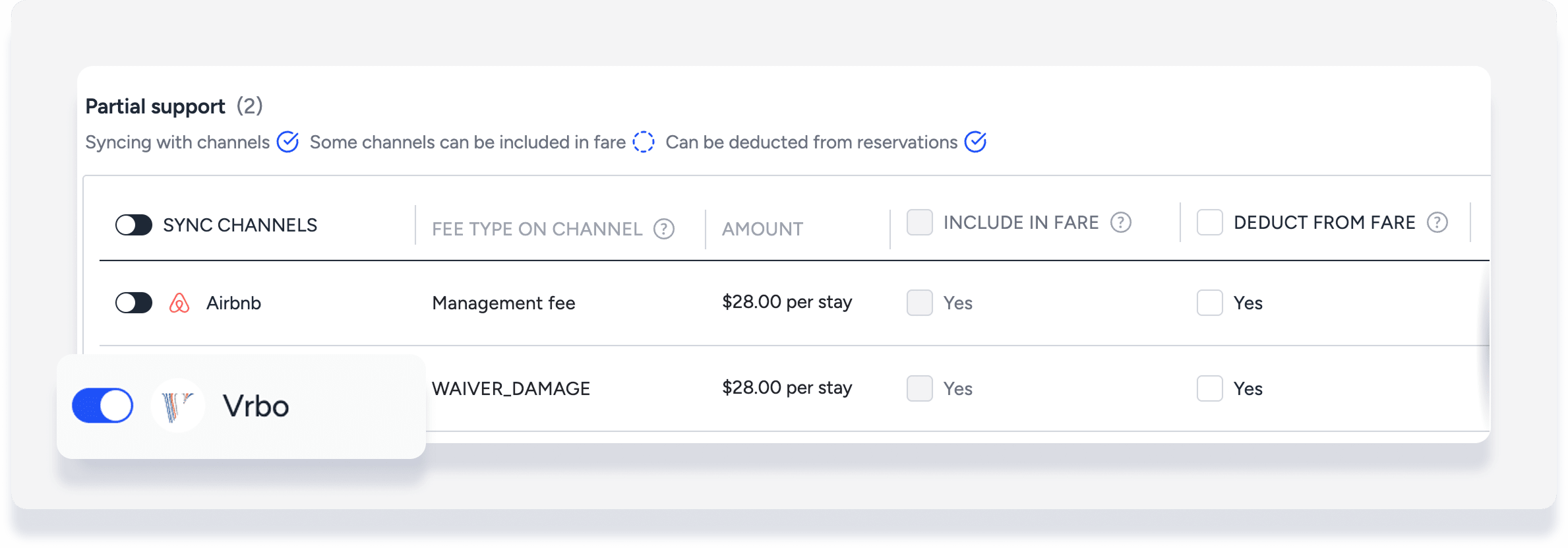The image size is (1568, 548).
Task: Enable the Airbnb sync toggle
Action: click(x=134, y=303)
